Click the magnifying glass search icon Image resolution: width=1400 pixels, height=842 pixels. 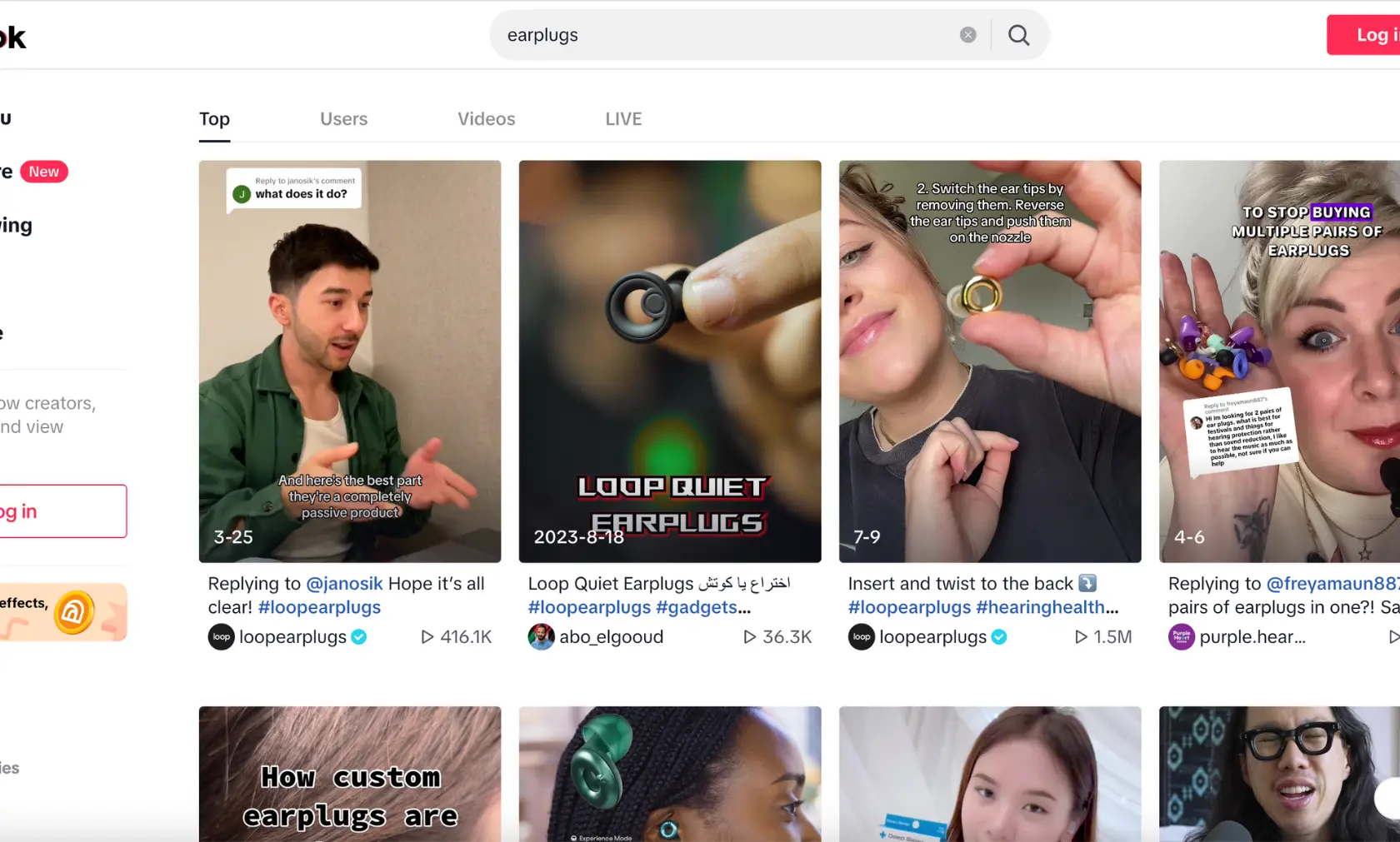tap(1018, 35)
